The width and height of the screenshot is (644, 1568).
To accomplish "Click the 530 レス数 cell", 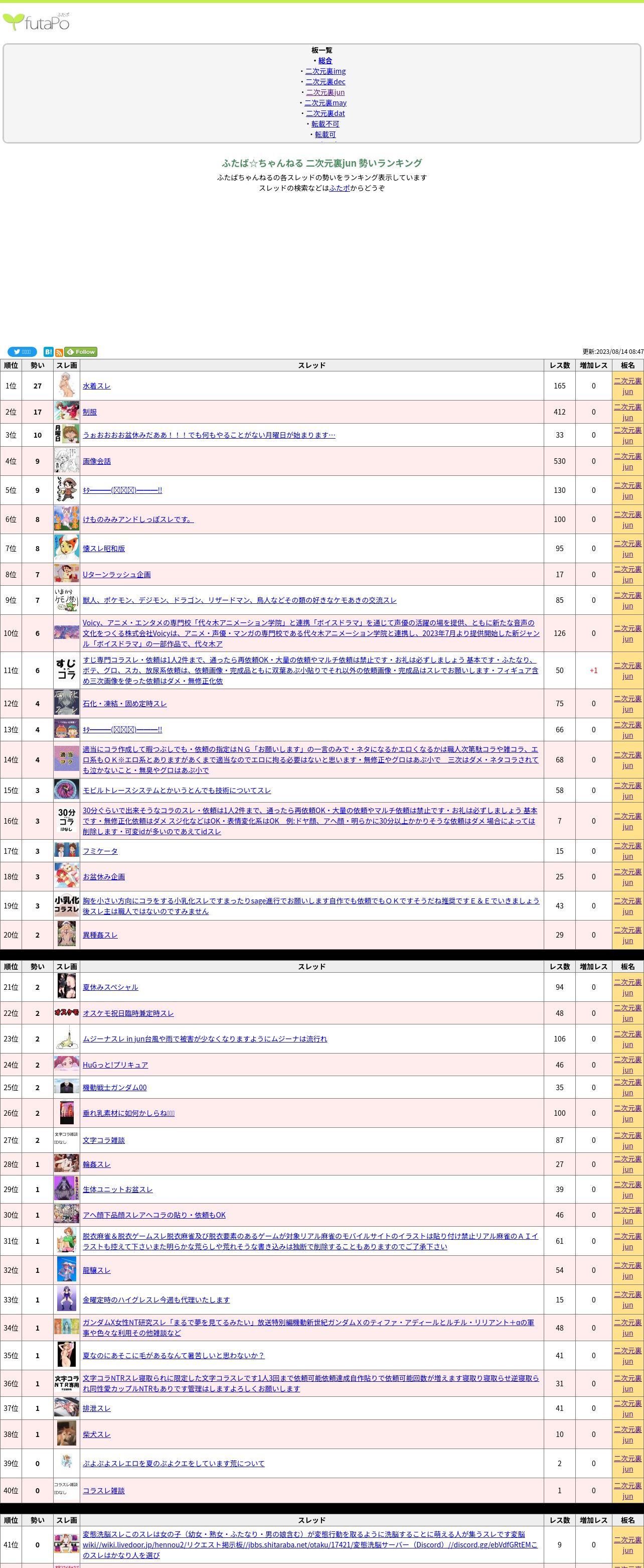I will (559, 461).
